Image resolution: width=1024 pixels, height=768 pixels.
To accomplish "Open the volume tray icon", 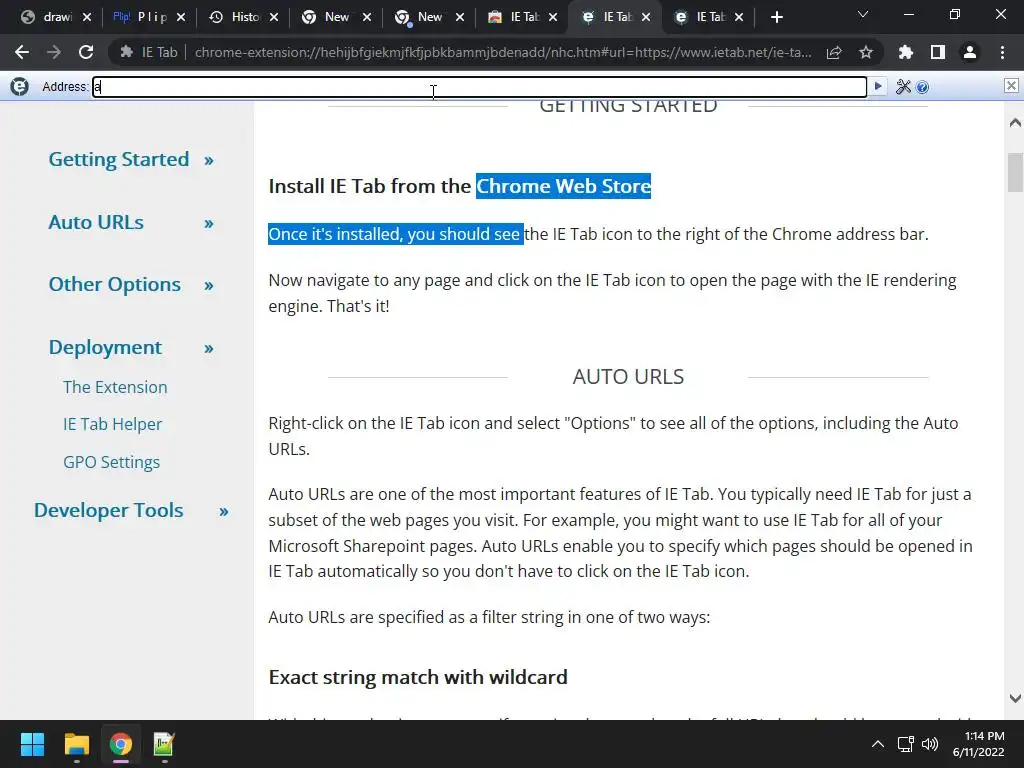I will pos(930,744).
